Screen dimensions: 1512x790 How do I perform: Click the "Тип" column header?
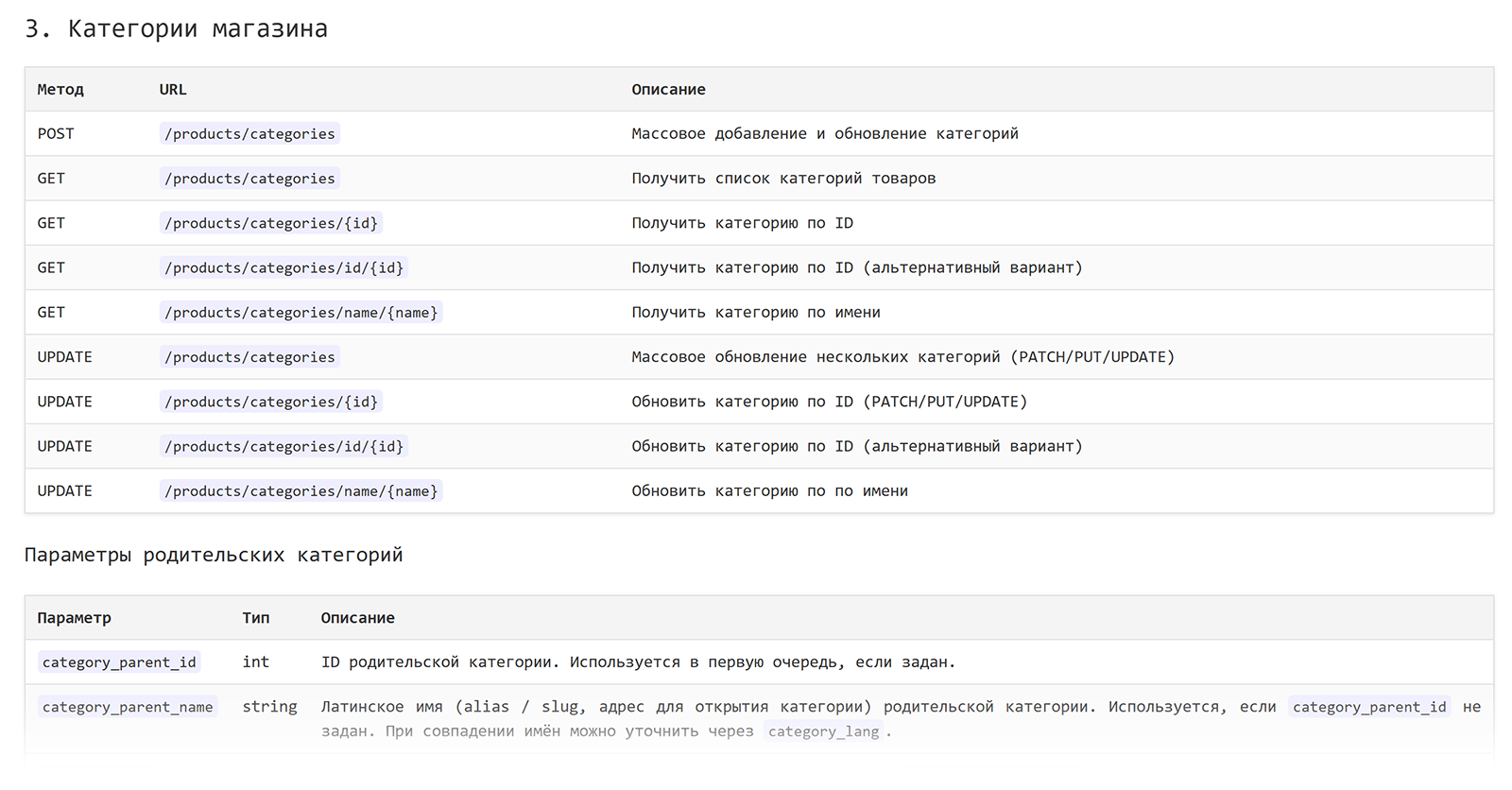(255, 618)
